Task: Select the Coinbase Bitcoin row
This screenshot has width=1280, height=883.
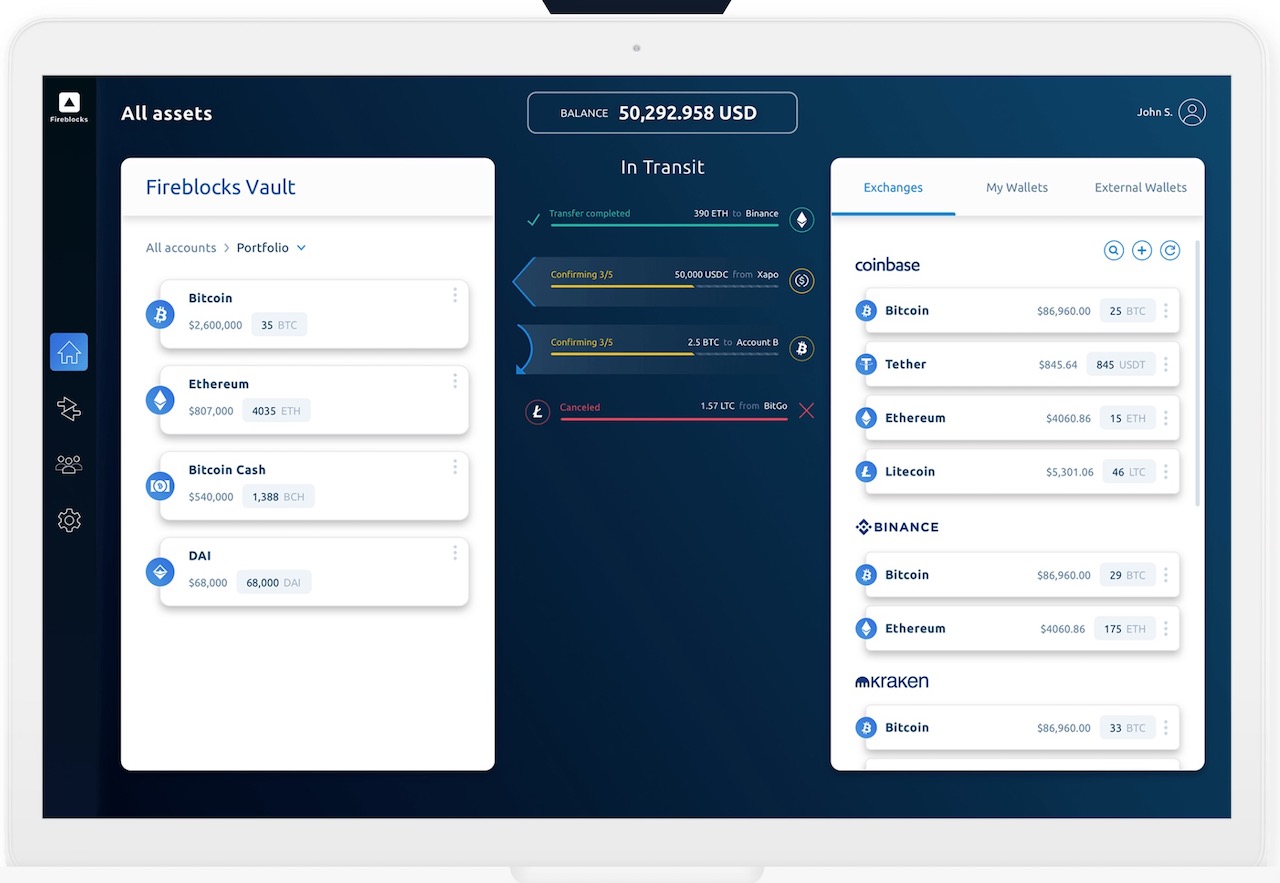Action: coord(1017,311)
